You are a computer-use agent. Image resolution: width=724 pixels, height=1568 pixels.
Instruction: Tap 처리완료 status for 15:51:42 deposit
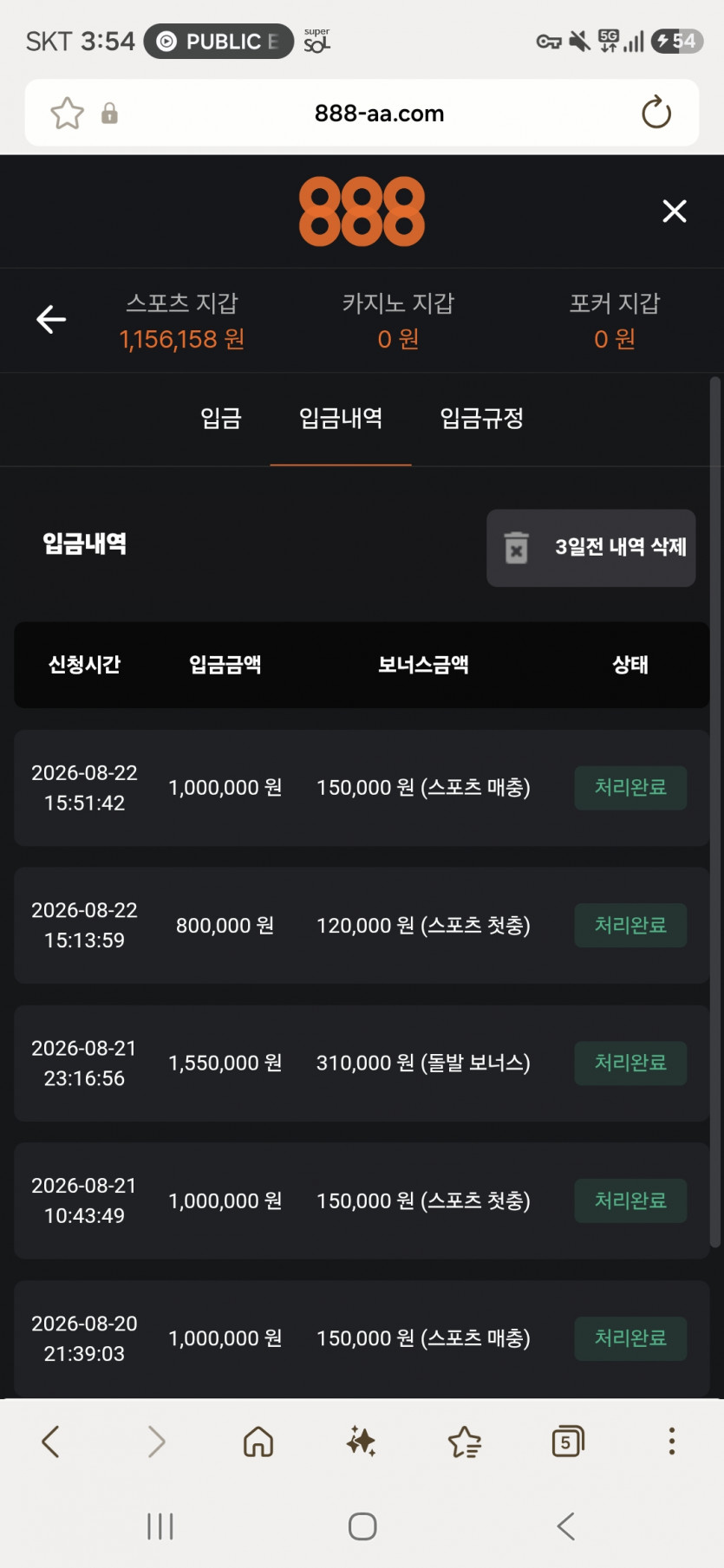[x=630, y=788]
